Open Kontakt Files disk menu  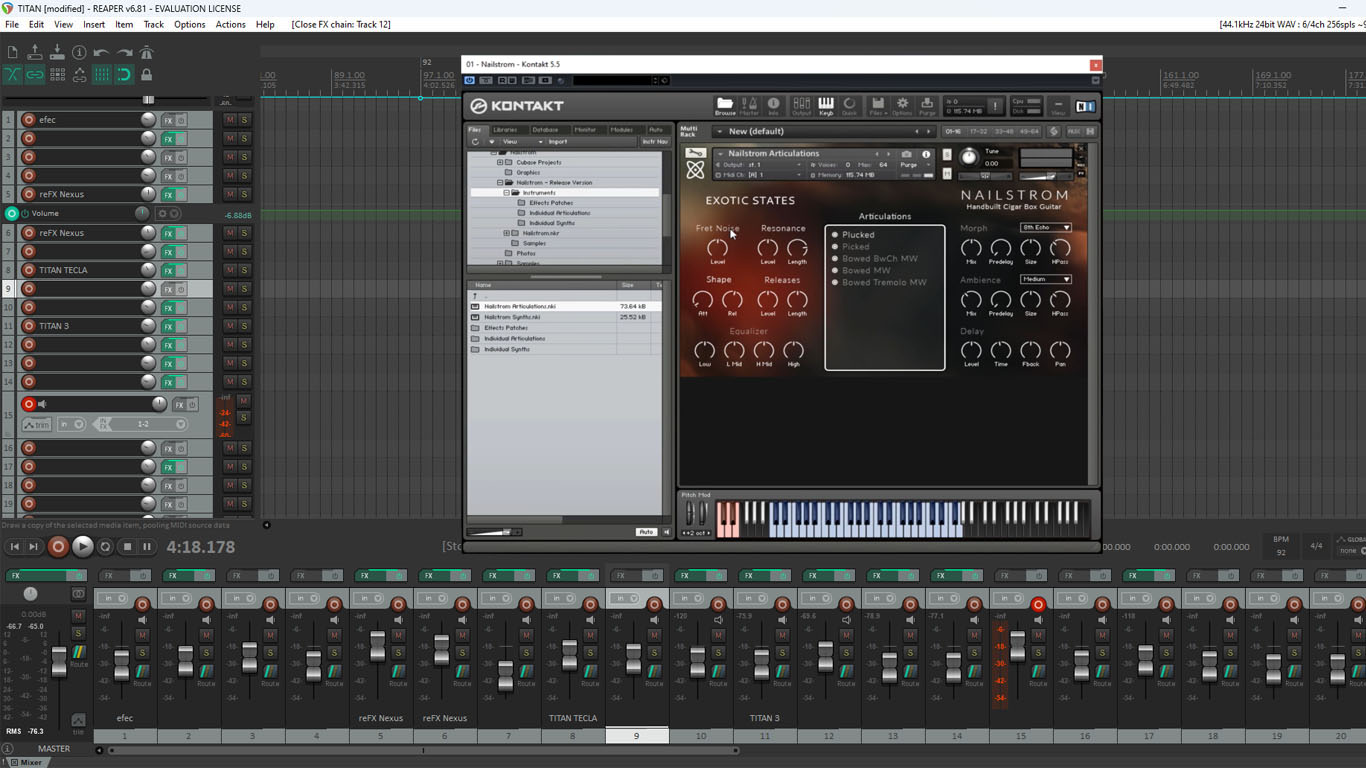(877, 105)
